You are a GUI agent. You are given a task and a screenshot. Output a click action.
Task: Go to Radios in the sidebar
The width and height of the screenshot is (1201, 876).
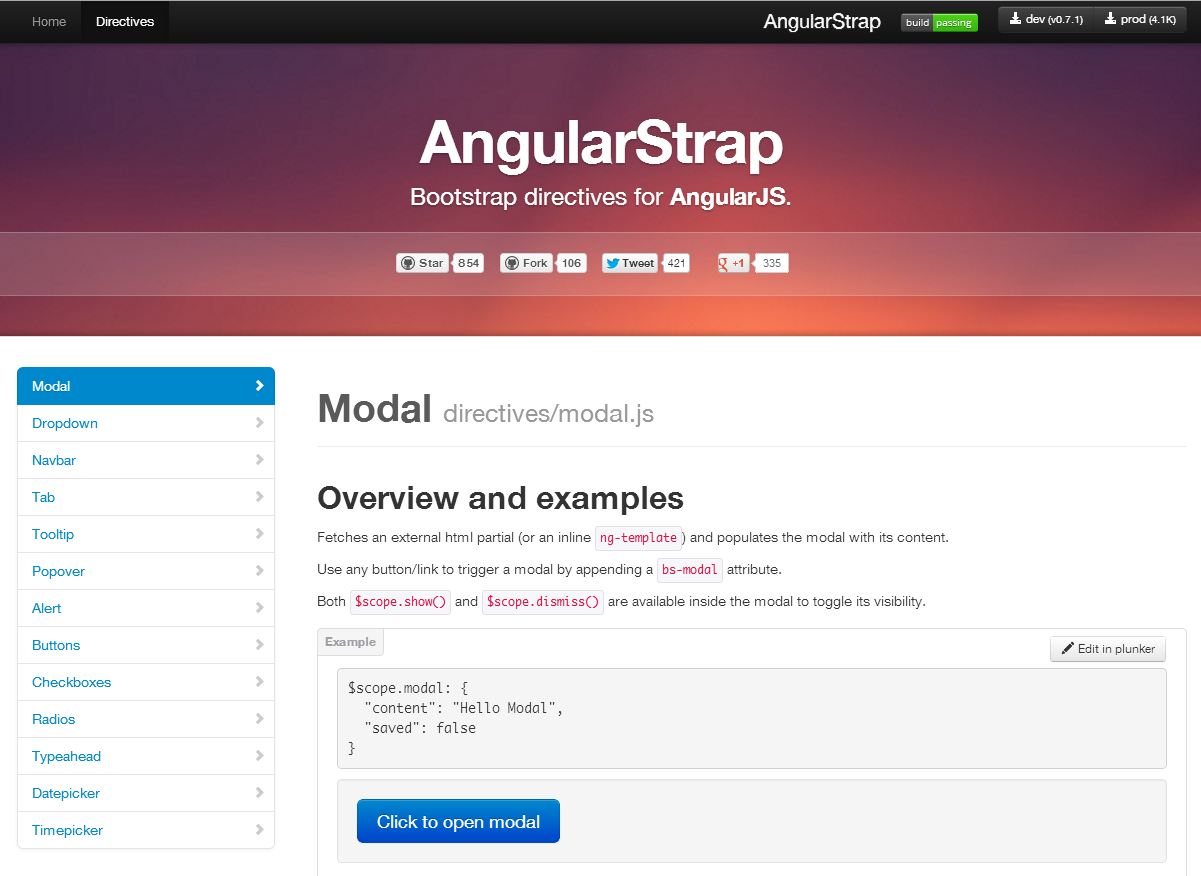point(146,719)
